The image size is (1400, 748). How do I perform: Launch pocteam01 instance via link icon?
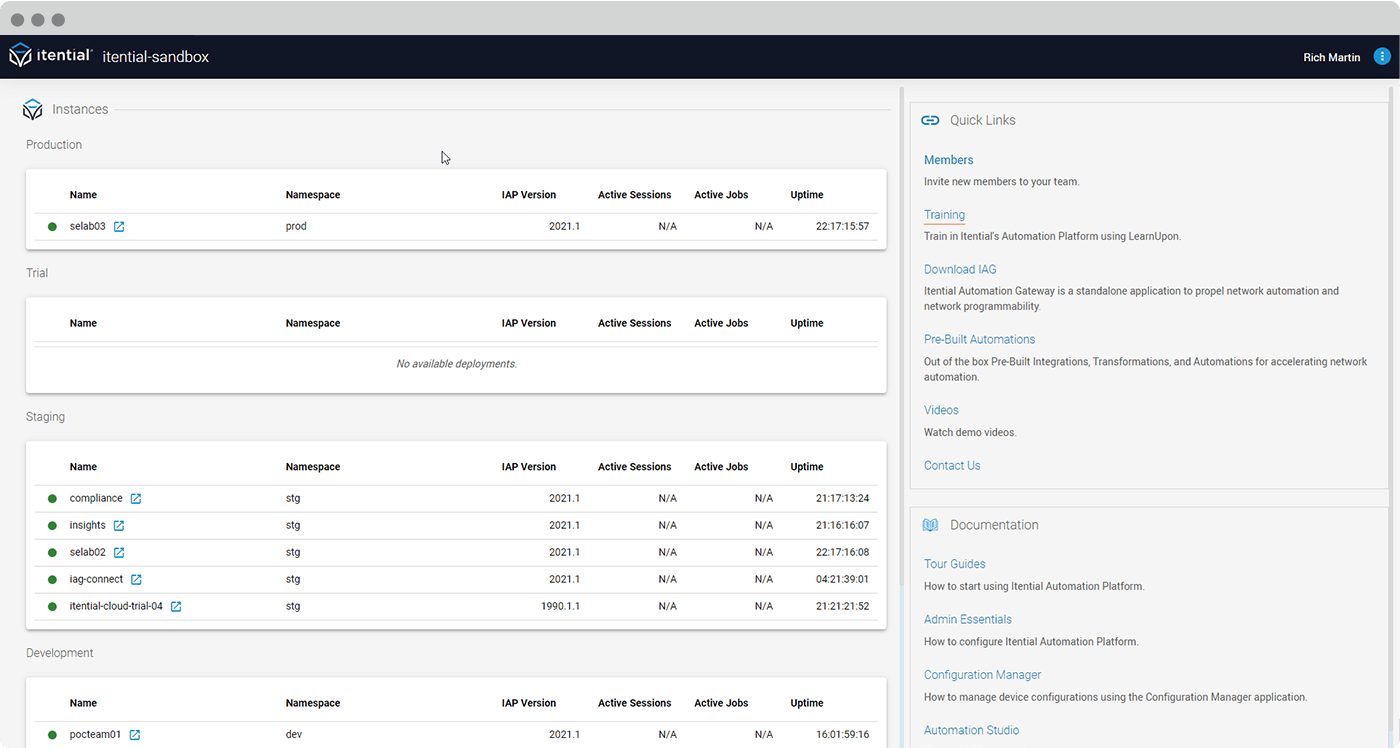pos(135,735)
